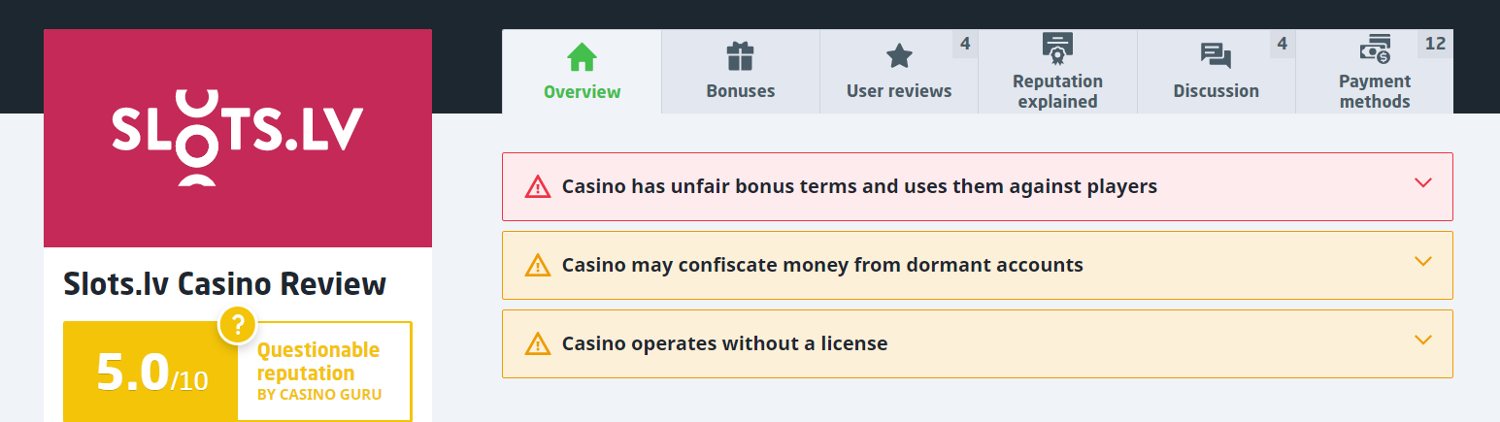Expand the operates without license chevron
Image resolution: width=1500 pixels, height=422 pixels.
1424,340
